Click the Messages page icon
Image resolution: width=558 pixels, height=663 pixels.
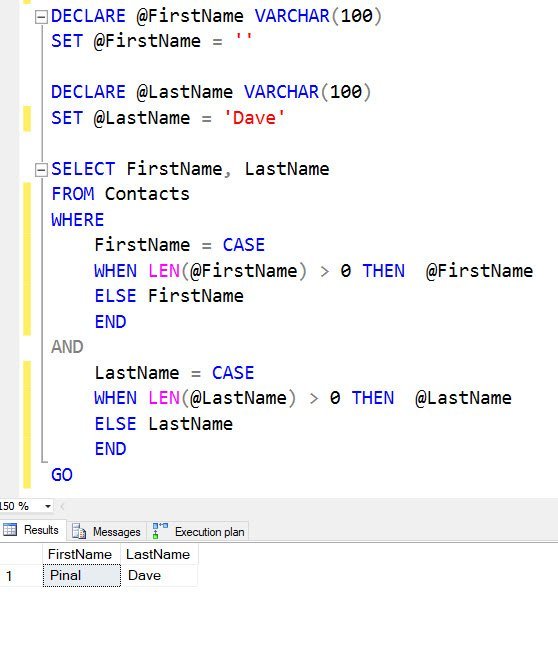click(79, 531)
